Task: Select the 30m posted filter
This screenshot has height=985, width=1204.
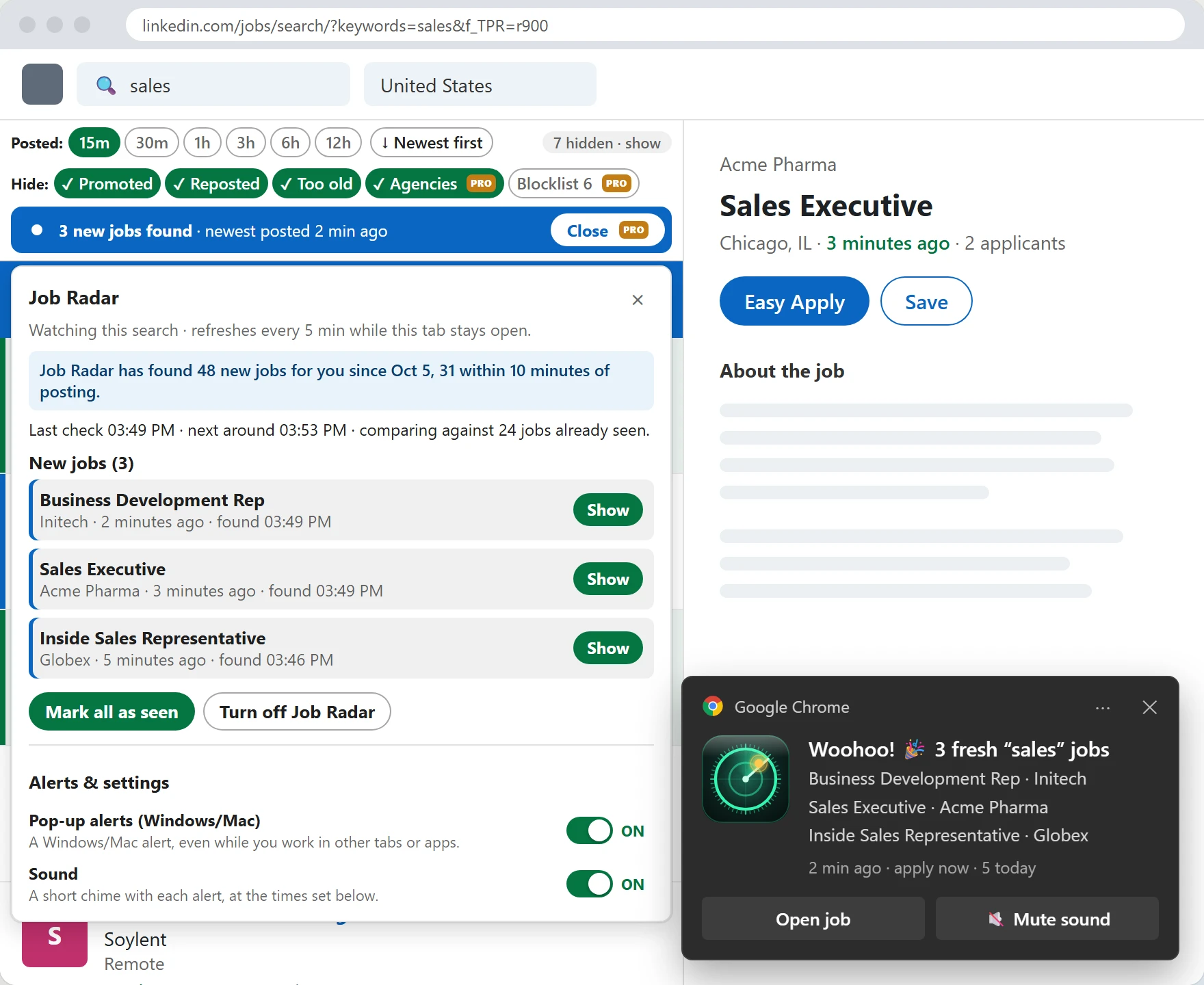Action: (152, 142)
